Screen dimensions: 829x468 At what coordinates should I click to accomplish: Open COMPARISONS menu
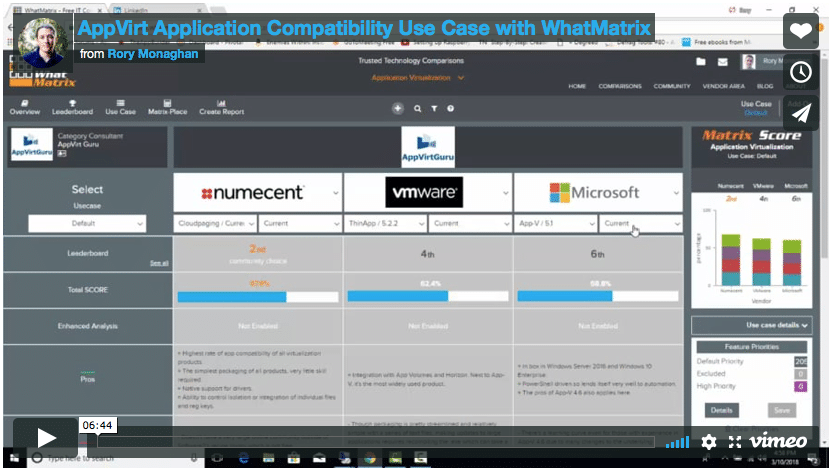pos(620,86)
